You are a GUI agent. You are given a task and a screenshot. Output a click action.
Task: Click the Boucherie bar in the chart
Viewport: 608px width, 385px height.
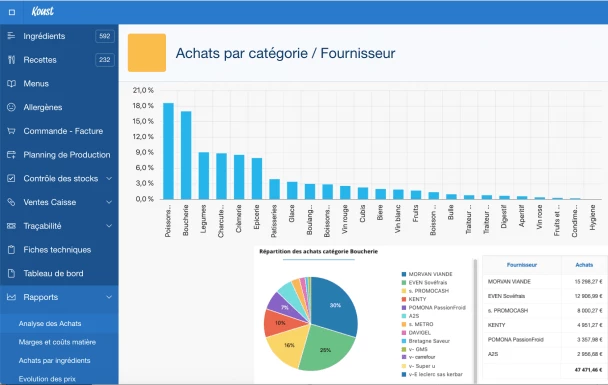186,155
